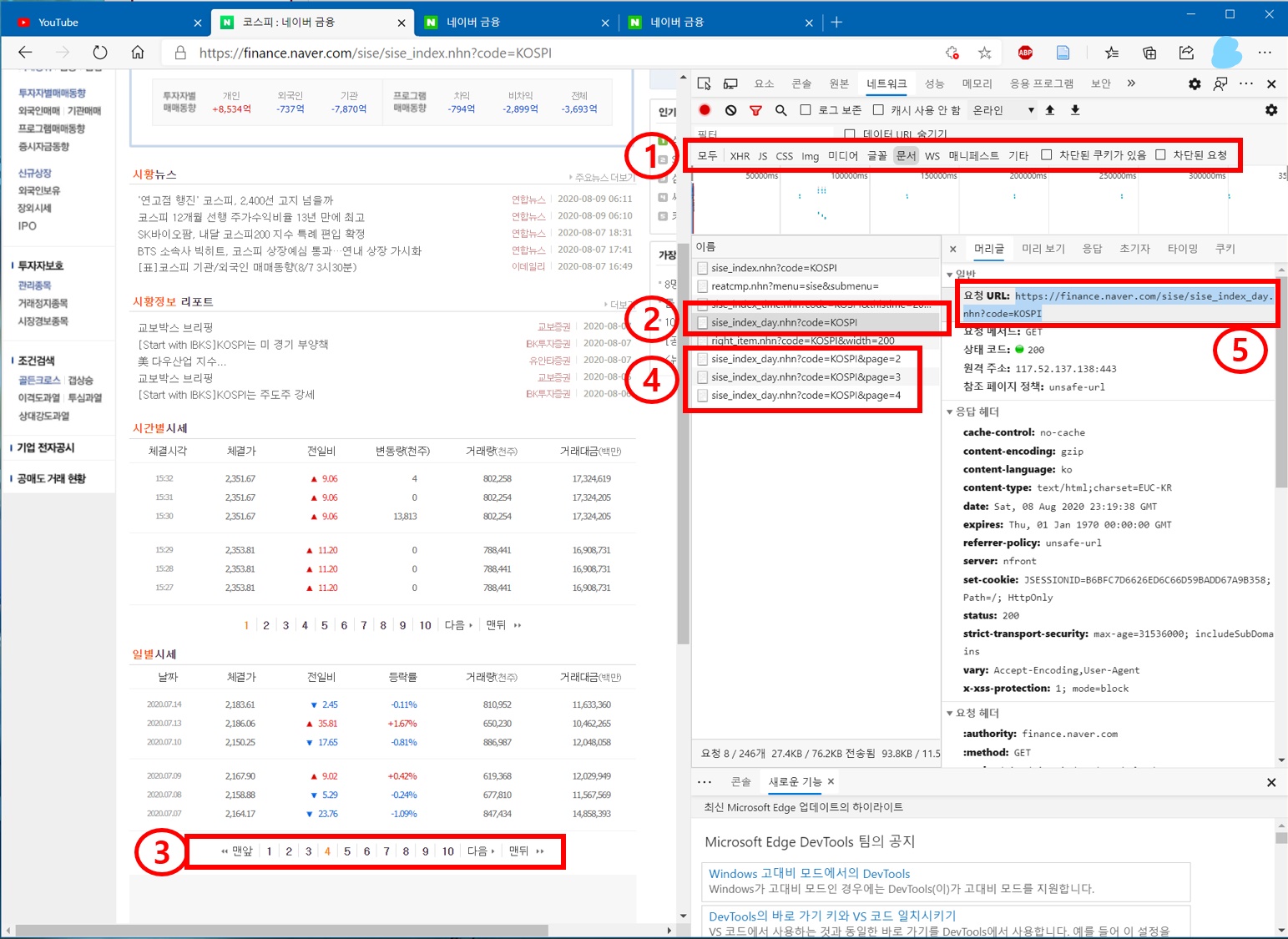Check the 차단된 요청 checkbox
This screenshot has width=1288, height=939.
pyautogui.click(x=1160, y=155)
